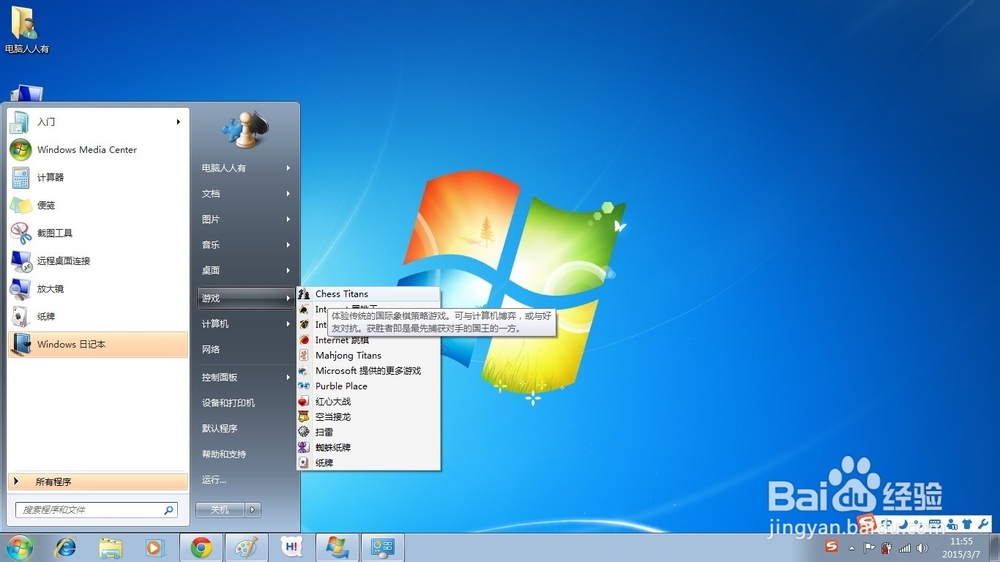
Task: Open 远程桌面连接 remote desktop icon
Action: 20,261
